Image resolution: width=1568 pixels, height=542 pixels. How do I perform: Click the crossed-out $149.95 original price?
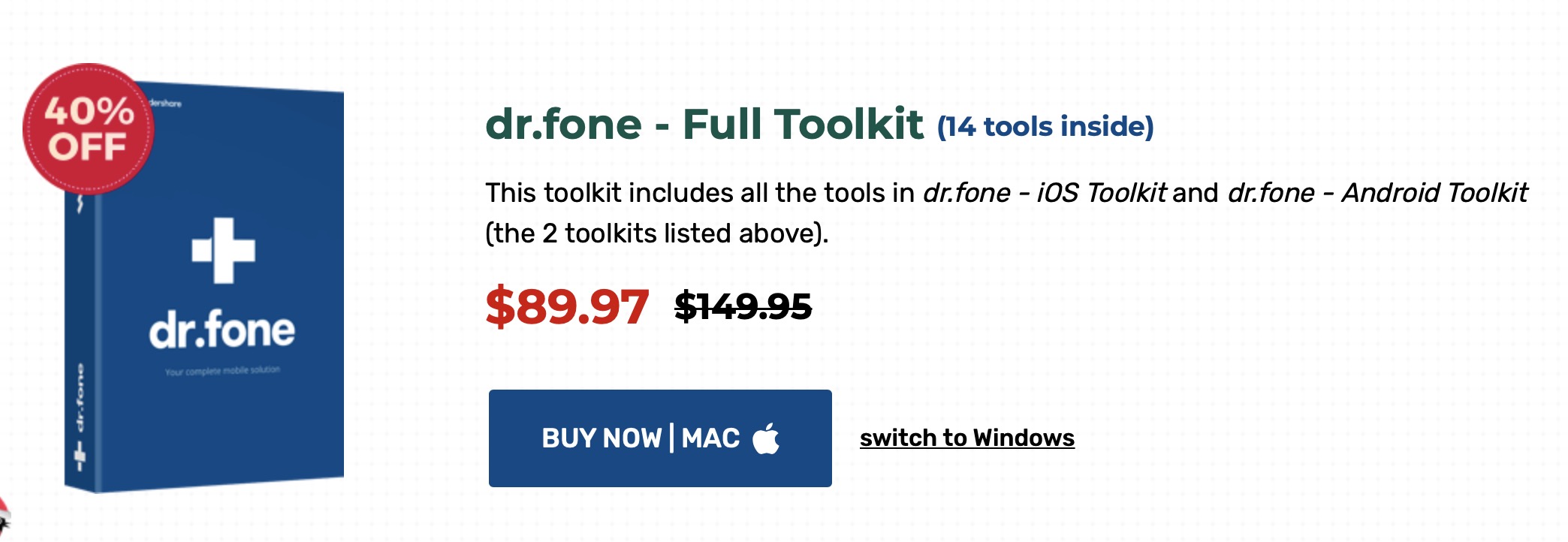click(743, 306)
